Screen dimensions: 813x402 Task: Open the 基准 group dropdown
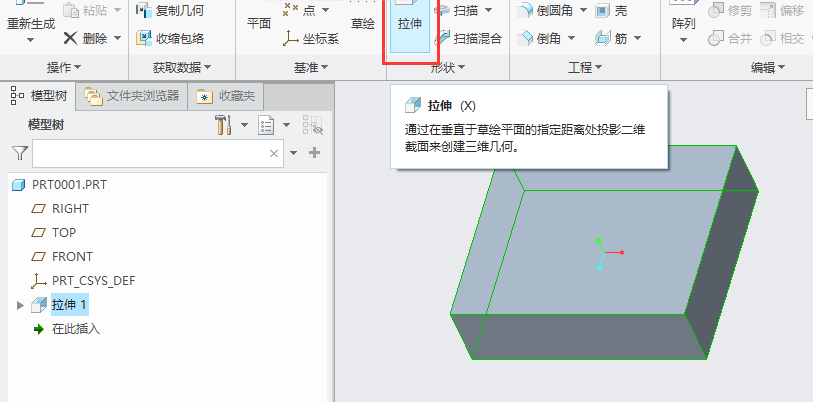click(x=311, y=67)
